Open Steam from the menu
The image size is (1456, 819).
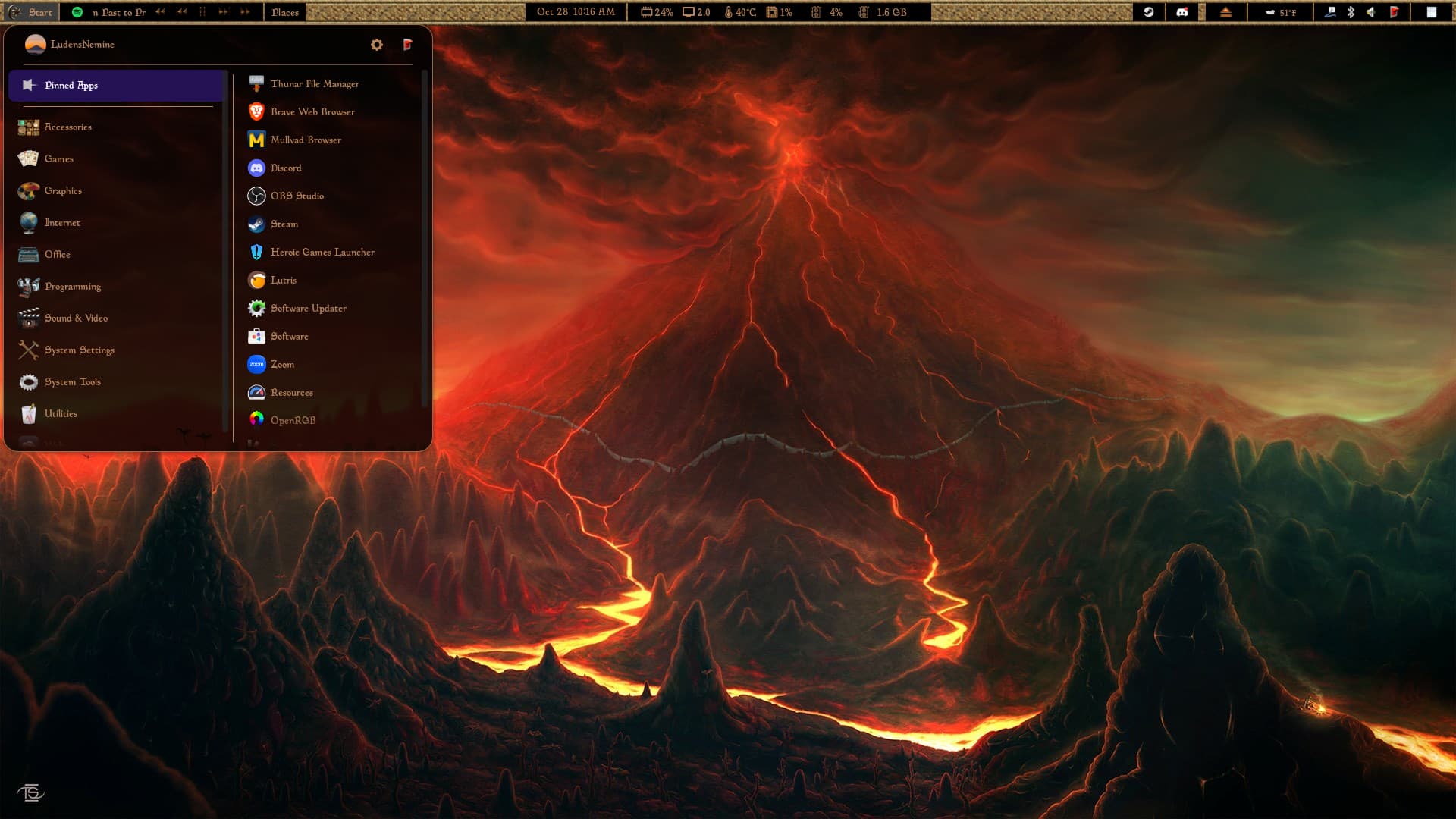click(x=284, y=224)
